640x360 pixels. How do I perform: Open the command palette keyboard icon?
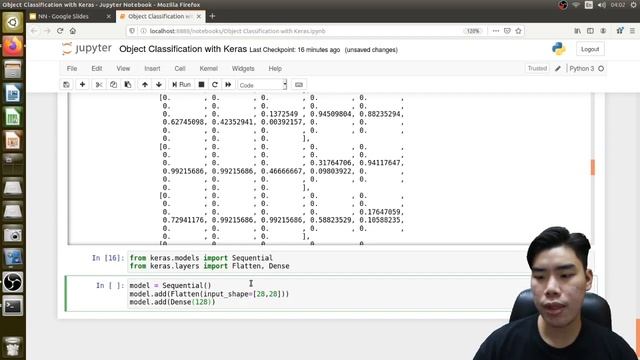pos(299,84)
